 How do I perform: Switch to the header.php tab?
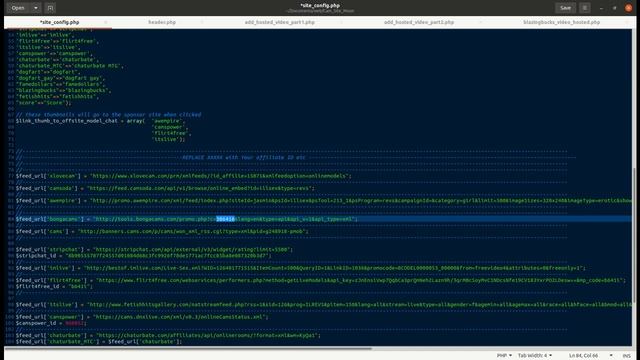162,22
